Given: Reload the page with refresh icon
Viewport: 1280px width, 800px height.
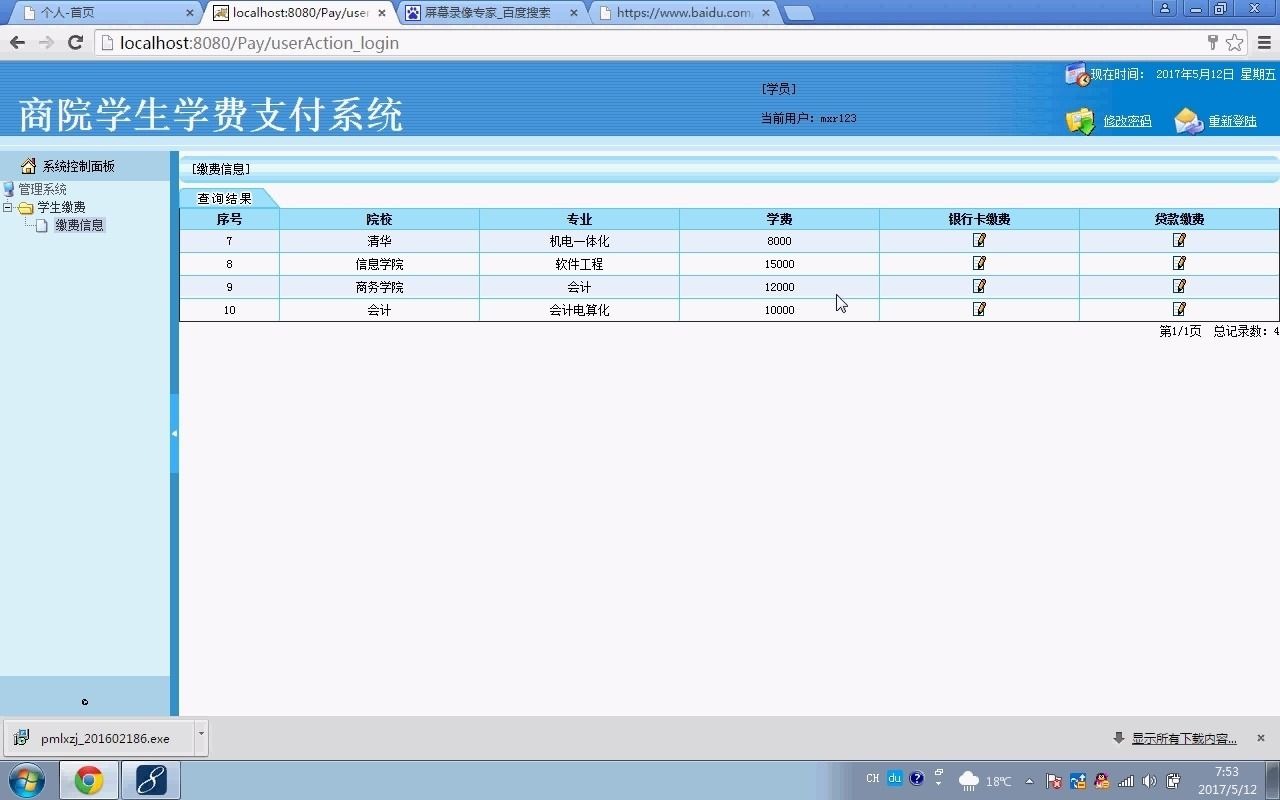Looking at the screenshot, I should 75,43.
